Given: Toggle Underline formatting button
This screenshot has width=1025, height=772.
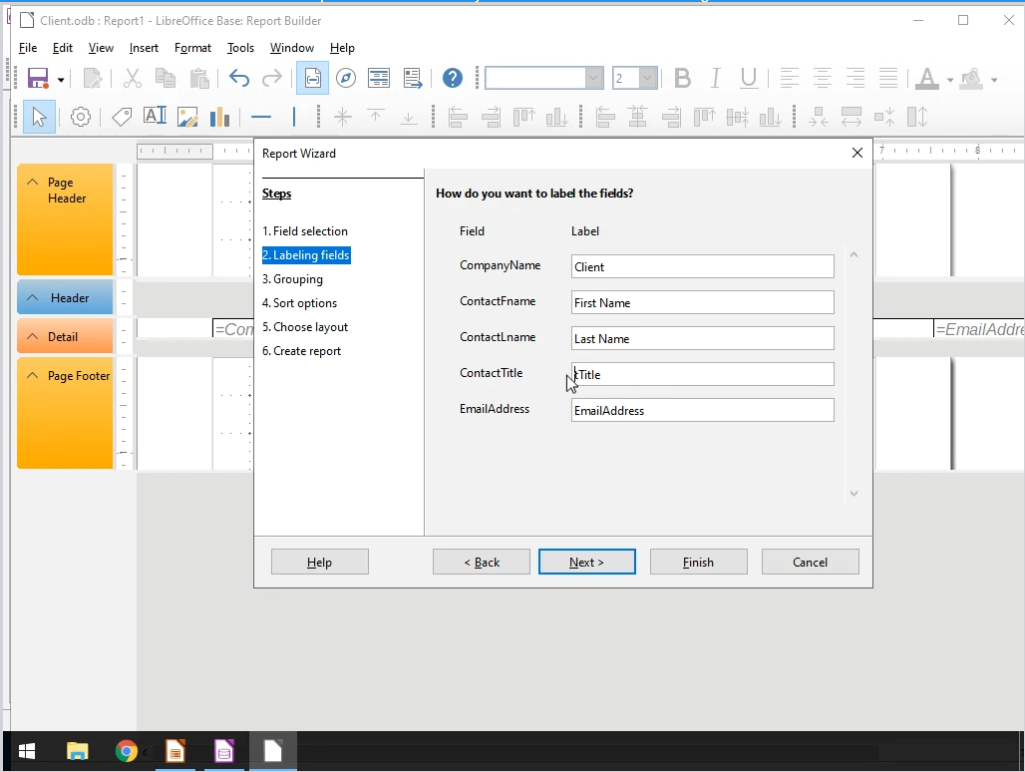Looking at the screenshot, I should coord(748,78).
